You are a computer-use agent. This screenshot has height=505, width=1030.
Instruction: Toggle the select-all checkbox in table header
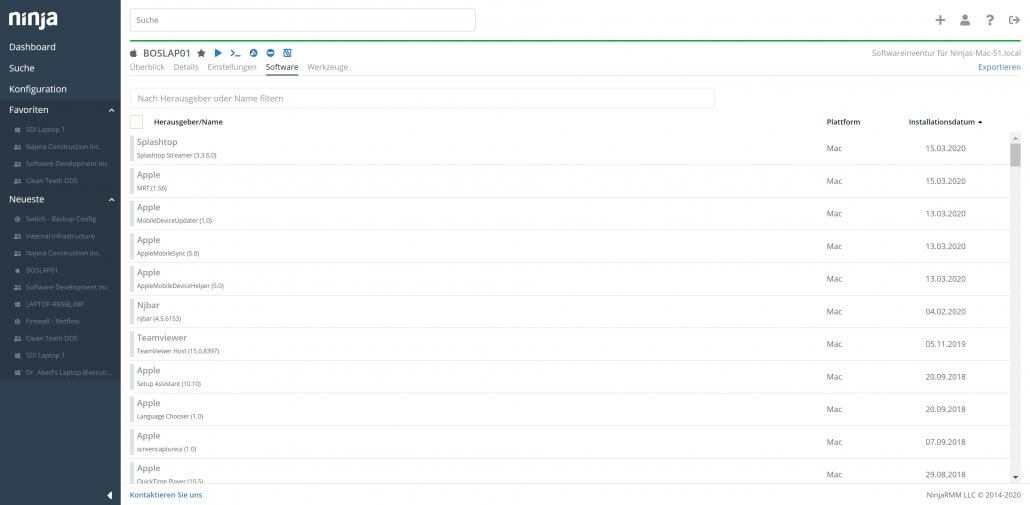pyautogui.click(x=137, y=122)
